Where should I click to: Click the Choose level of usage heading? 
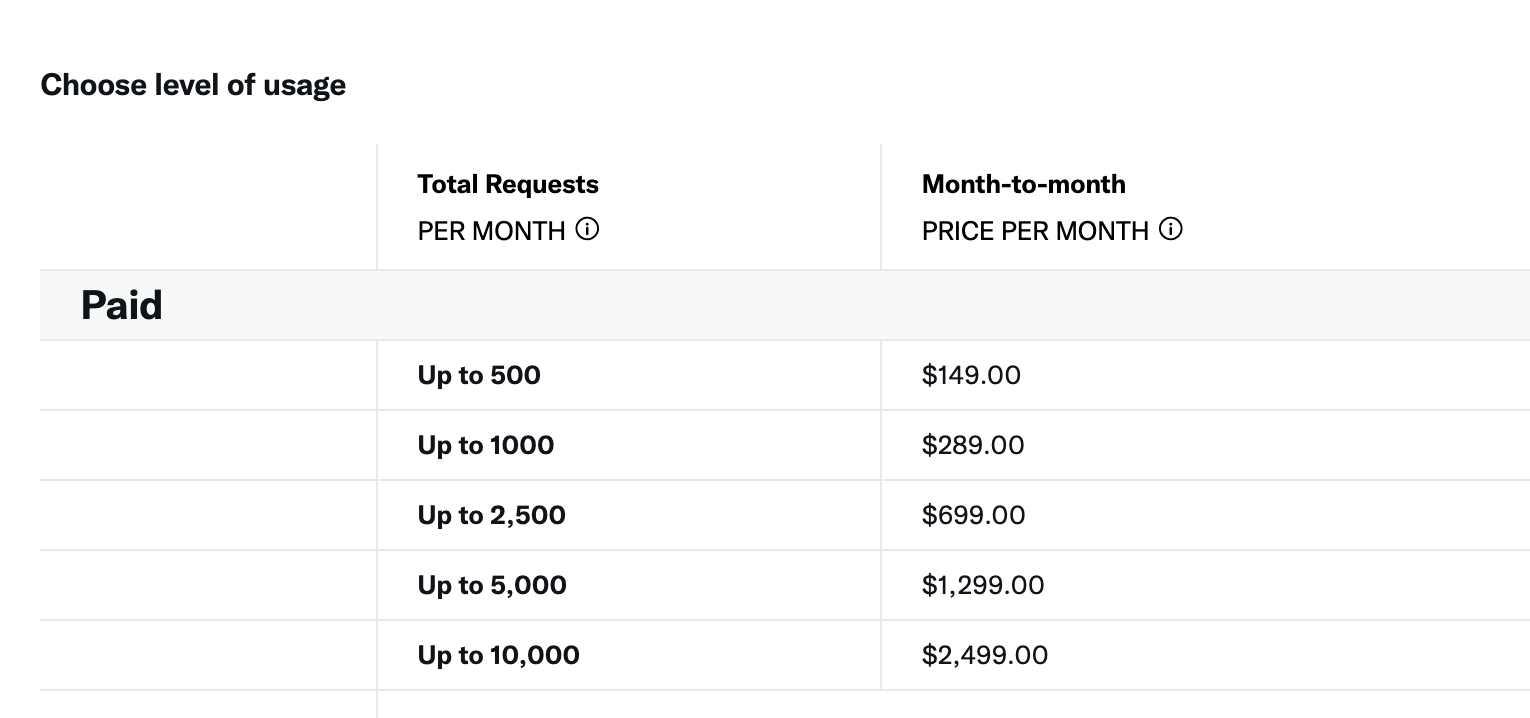coord(193,85)
